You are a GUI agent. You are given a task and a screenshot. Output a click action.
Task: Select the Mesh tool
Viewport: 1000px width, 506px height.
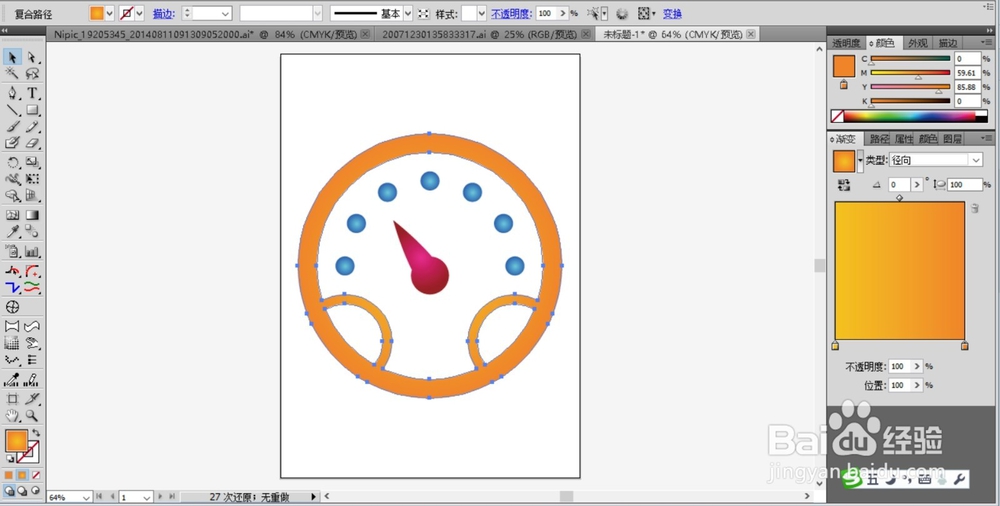12,215
